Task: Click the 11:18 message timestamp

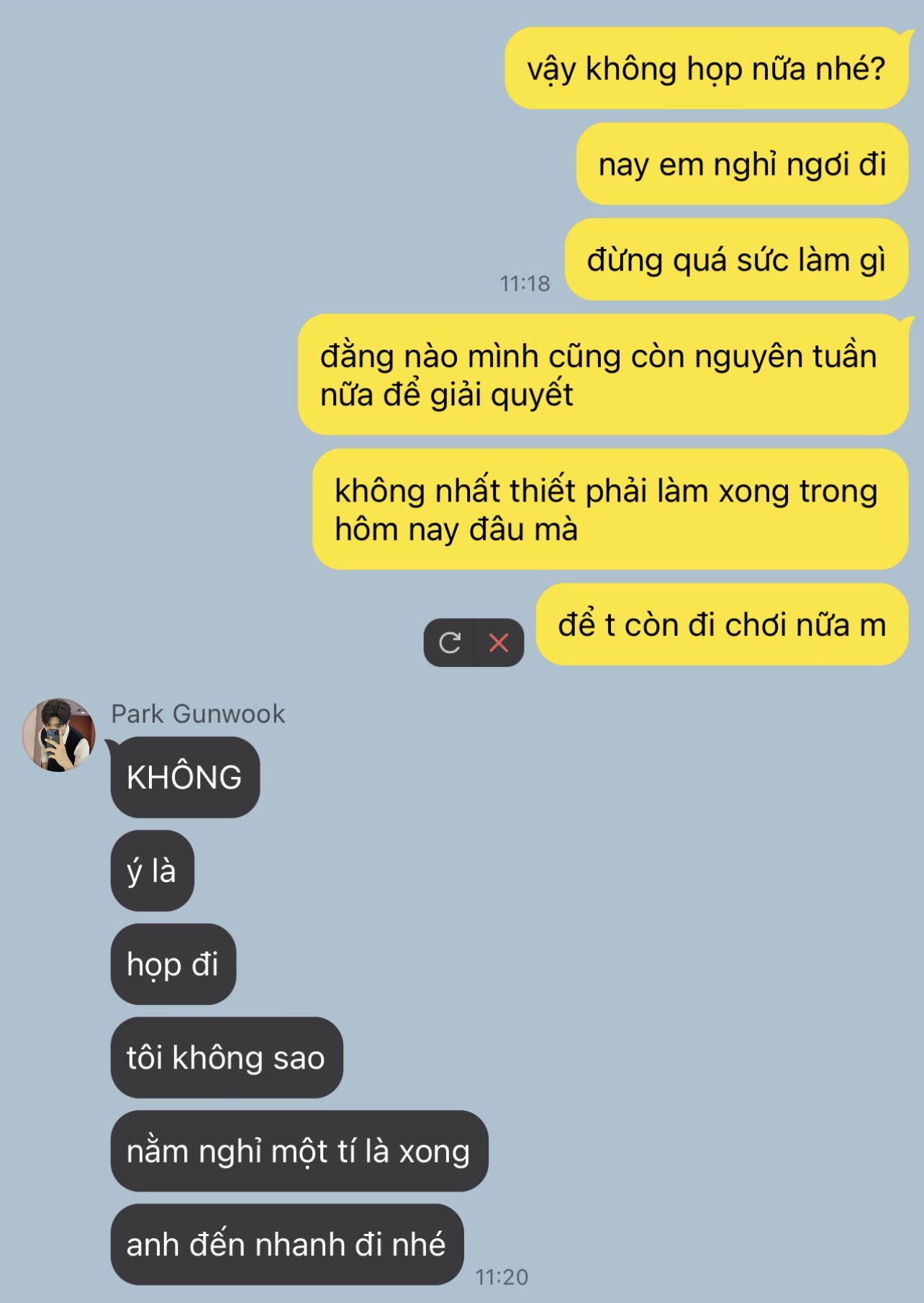Action: tap(525, 283)
